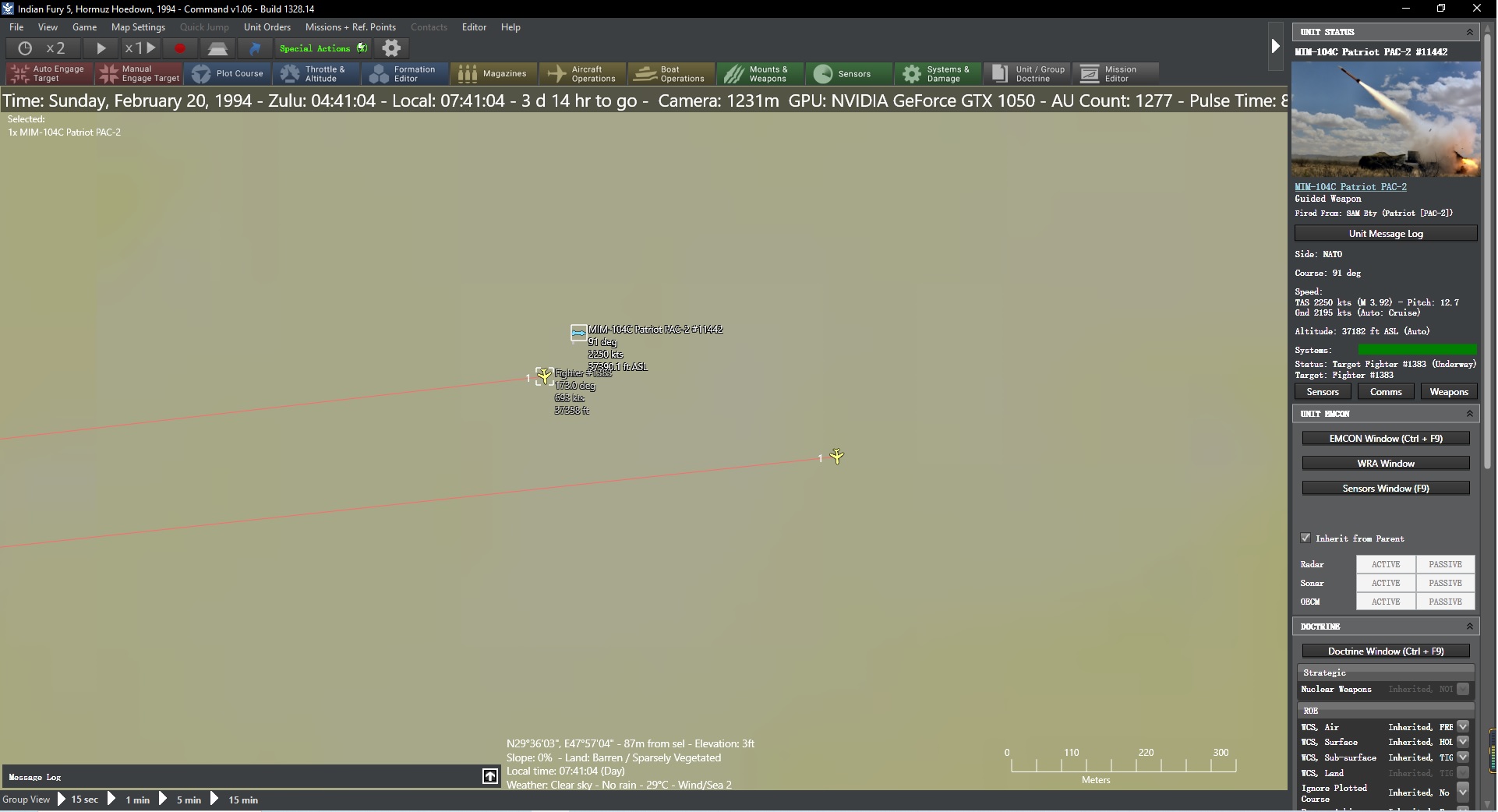Image resolution: width=1498 pixels, height=812 pixels.
Task: Open the EMCON Window
Action: click(x=1387, y=438)
